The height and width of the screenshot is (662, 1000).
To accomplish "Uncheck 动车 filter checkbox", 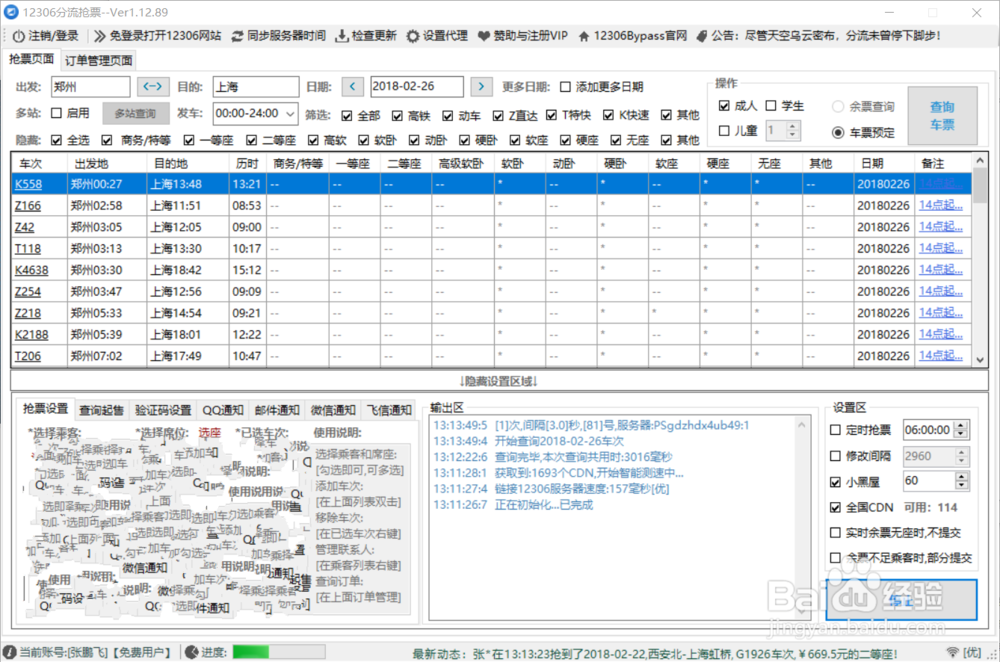I will point(448,115).
